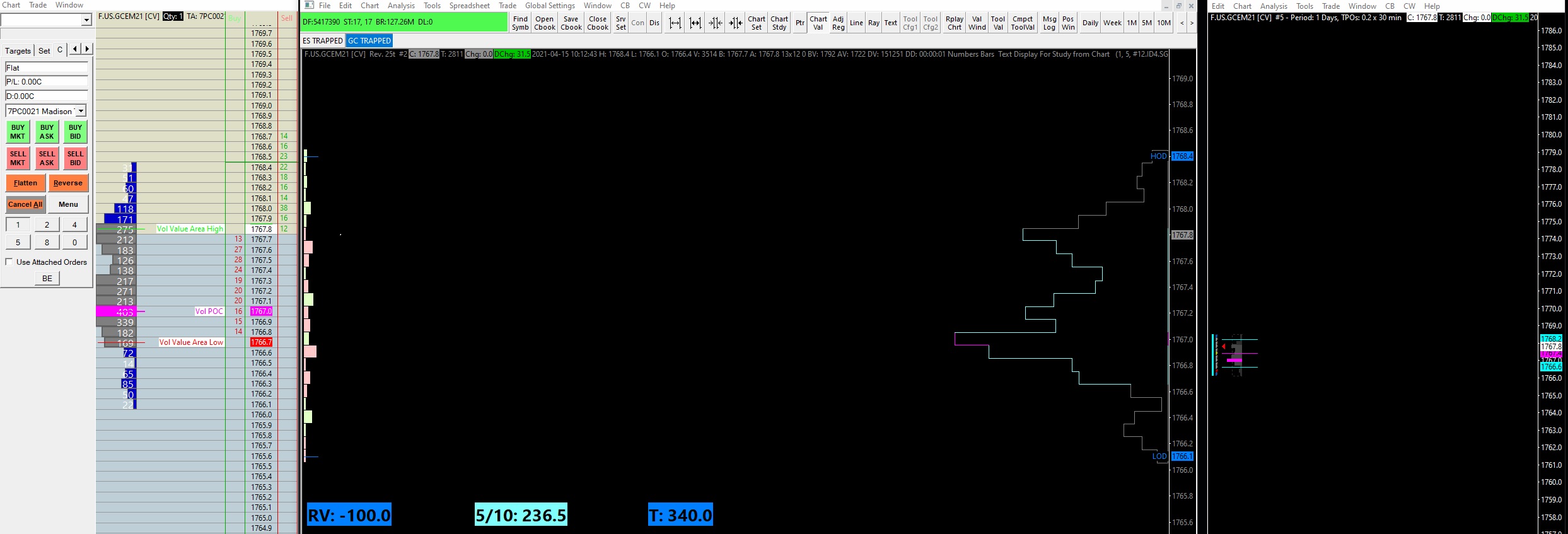The height and width of the screenshot is (534, 1568).
Task: Click the Flatten position button
Action: (25, 183)
